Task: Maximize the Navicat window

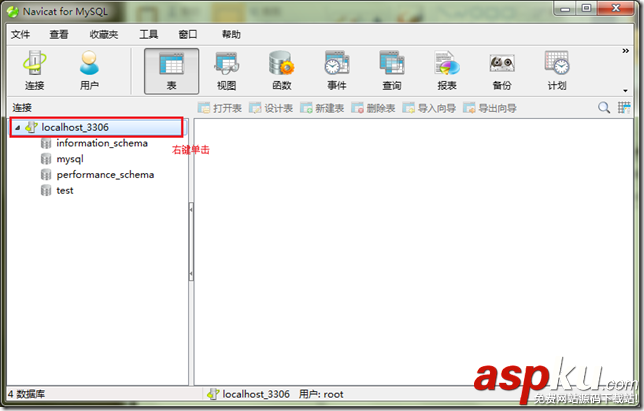Action: pyautogui.click(x=586, y=8)
